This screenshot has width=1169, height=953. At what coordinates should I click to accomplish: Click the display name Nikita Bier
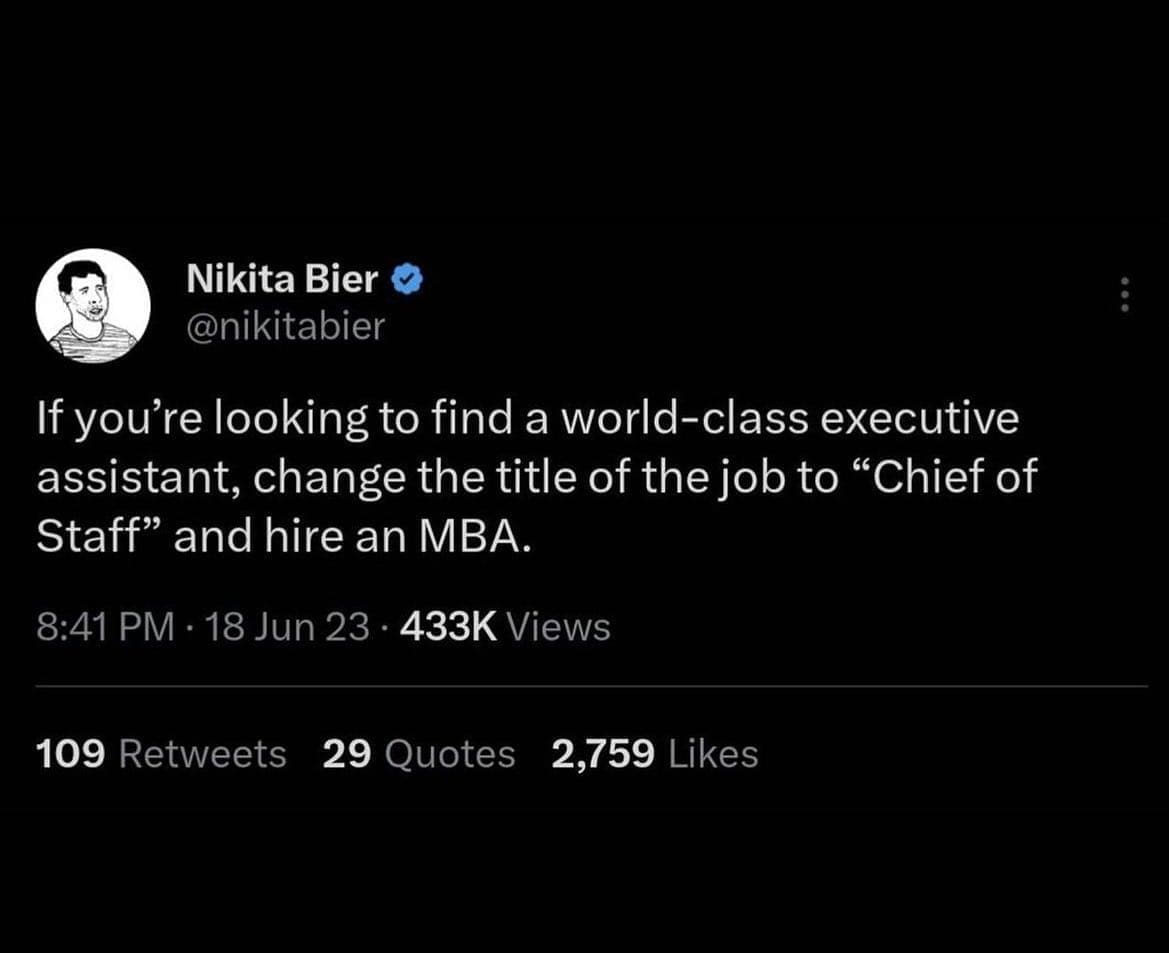(282, 281)
